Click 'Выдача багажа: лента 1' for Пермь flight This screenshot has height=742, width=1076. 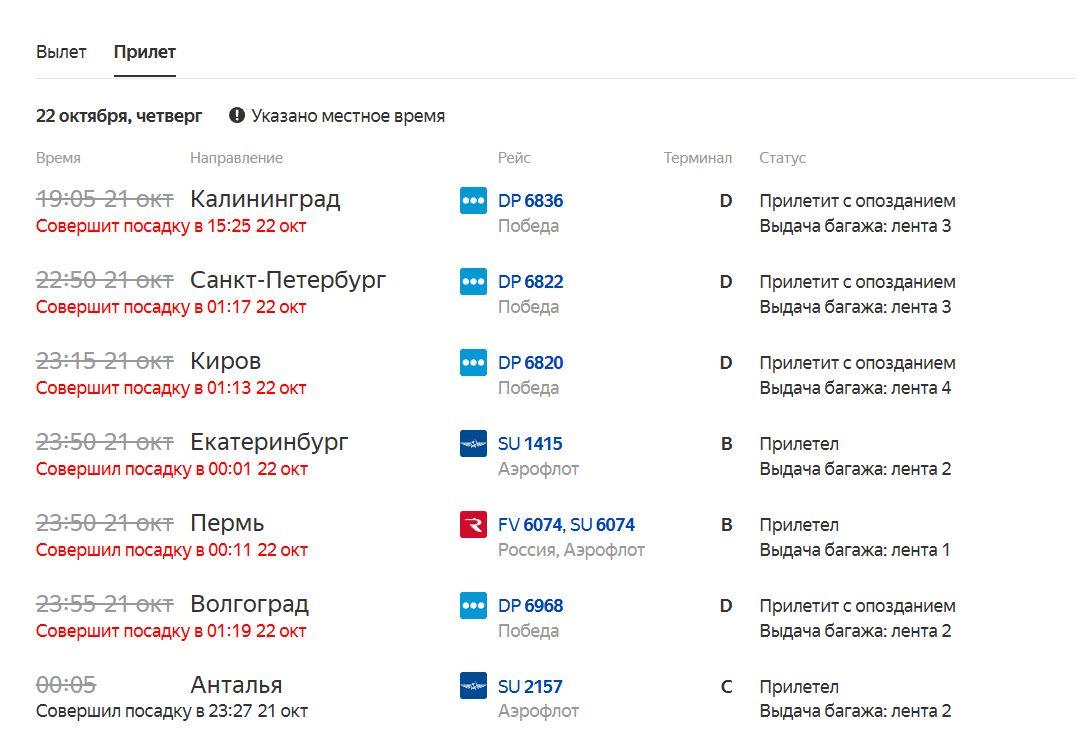click(855, 550)
